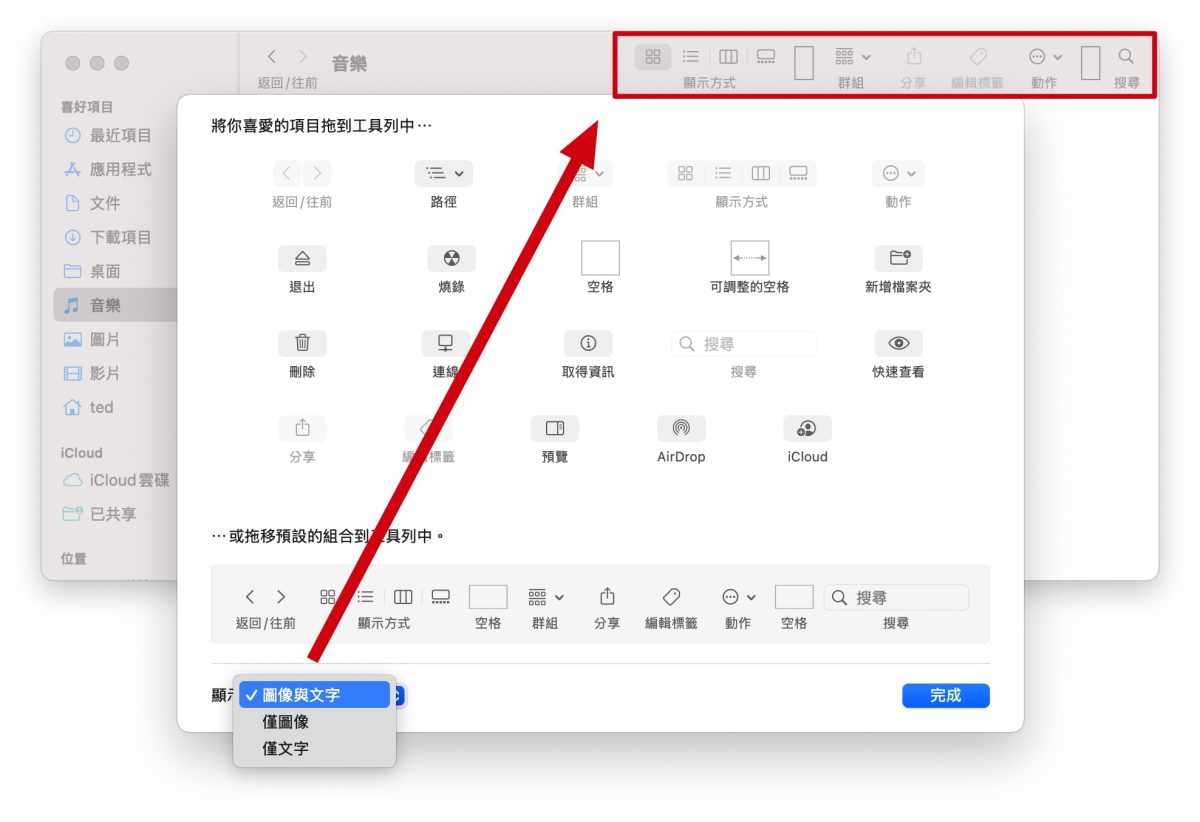Click the 編輯標籤 tag icon in the Finder window toolbar
Viewport: 1200px width, 822px height.
click(x=978, y=57)
